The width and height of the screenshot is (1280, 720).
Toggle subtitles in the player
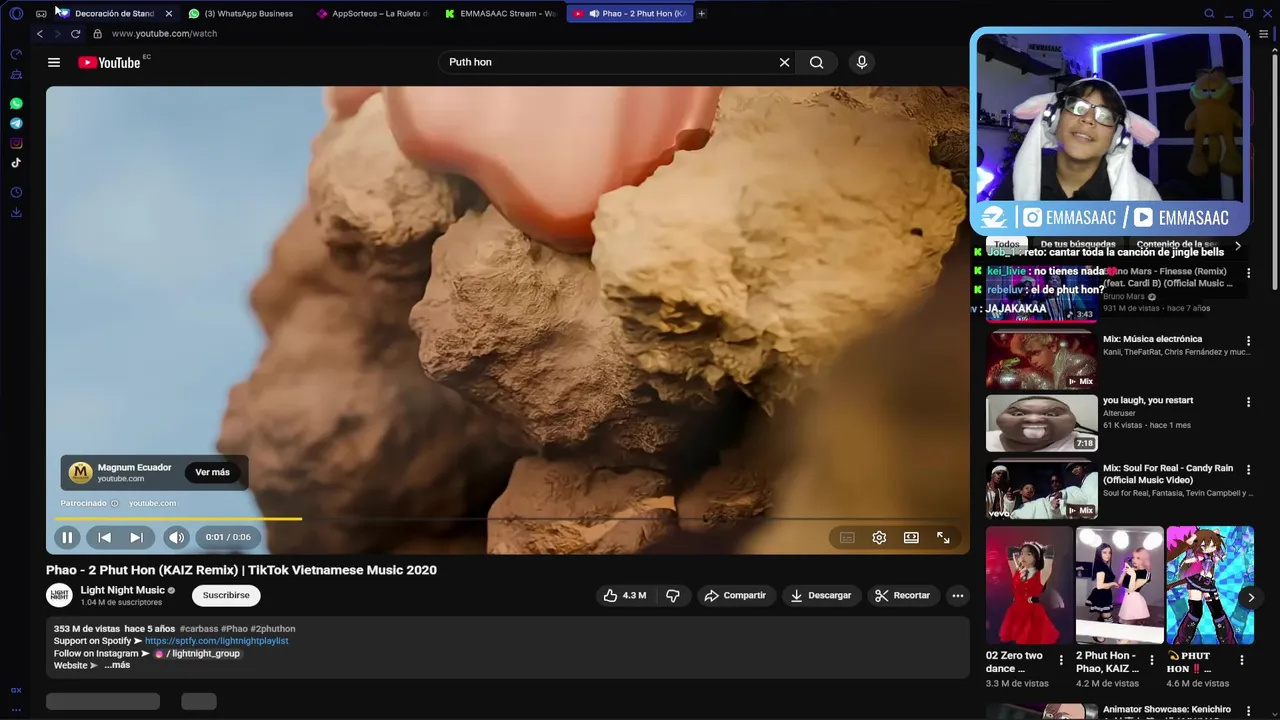[847, 537]
